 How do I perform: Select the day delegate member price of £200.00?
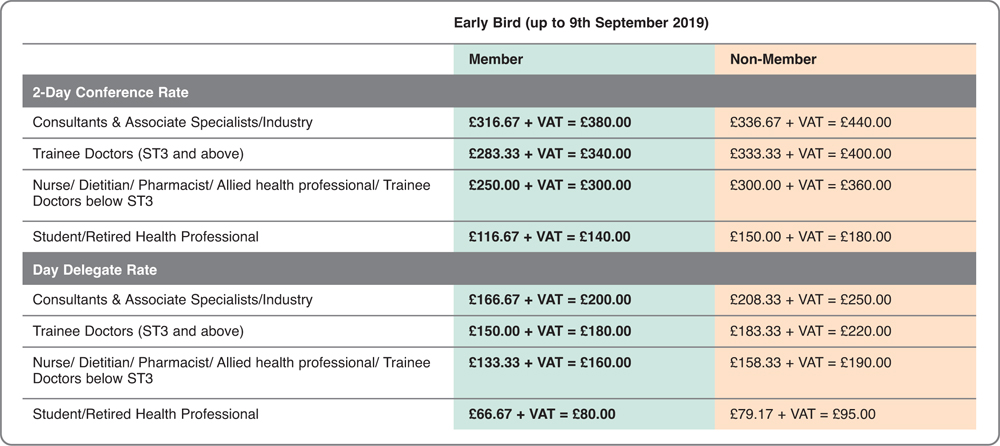click(x=550, y=300)
